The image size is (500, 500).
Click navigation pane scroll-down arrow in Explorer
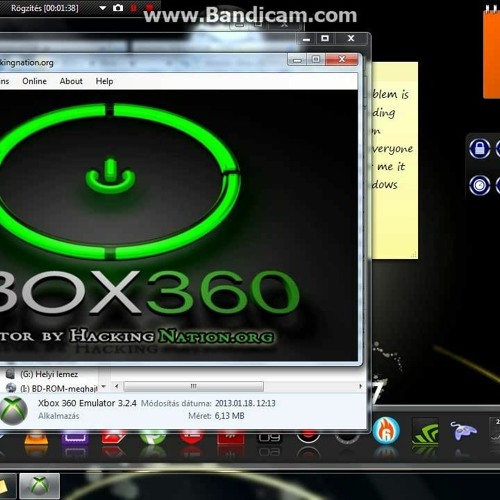point(104,386)
